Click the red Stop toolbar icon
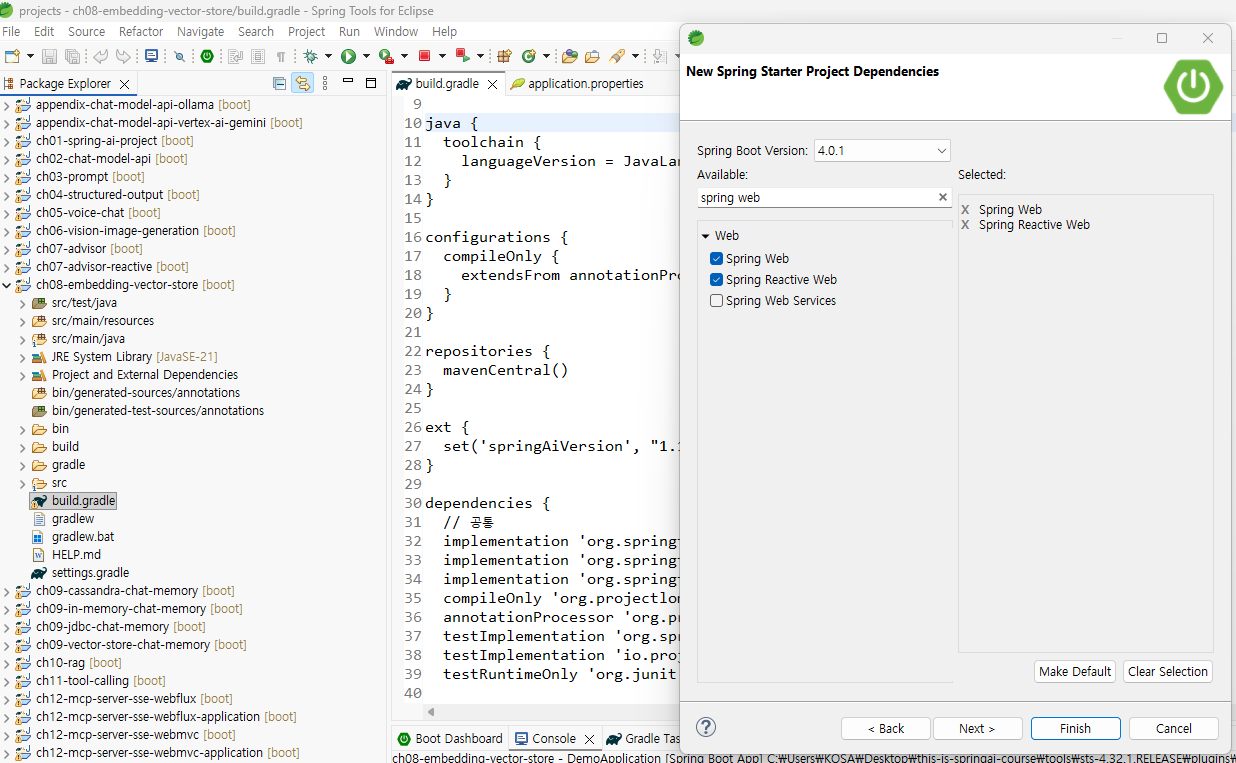 click(x=424, y=56)
